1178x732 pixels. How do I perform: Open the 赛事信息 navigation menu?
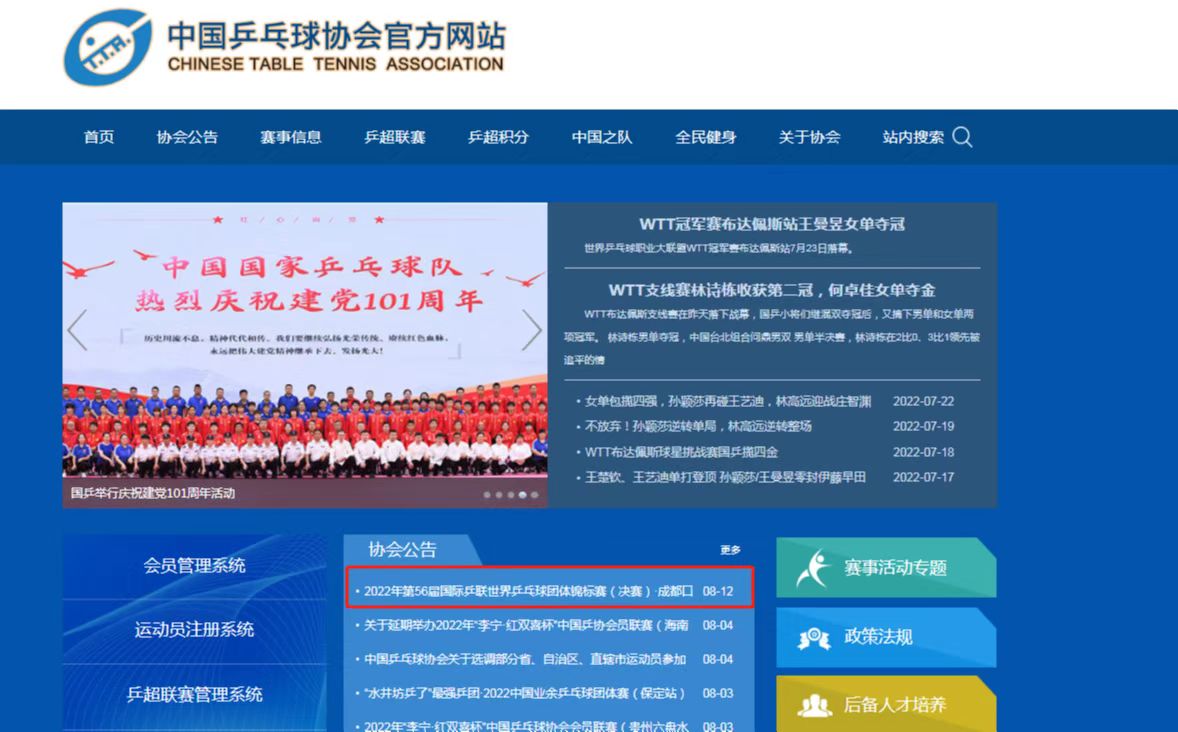(291, 137)
